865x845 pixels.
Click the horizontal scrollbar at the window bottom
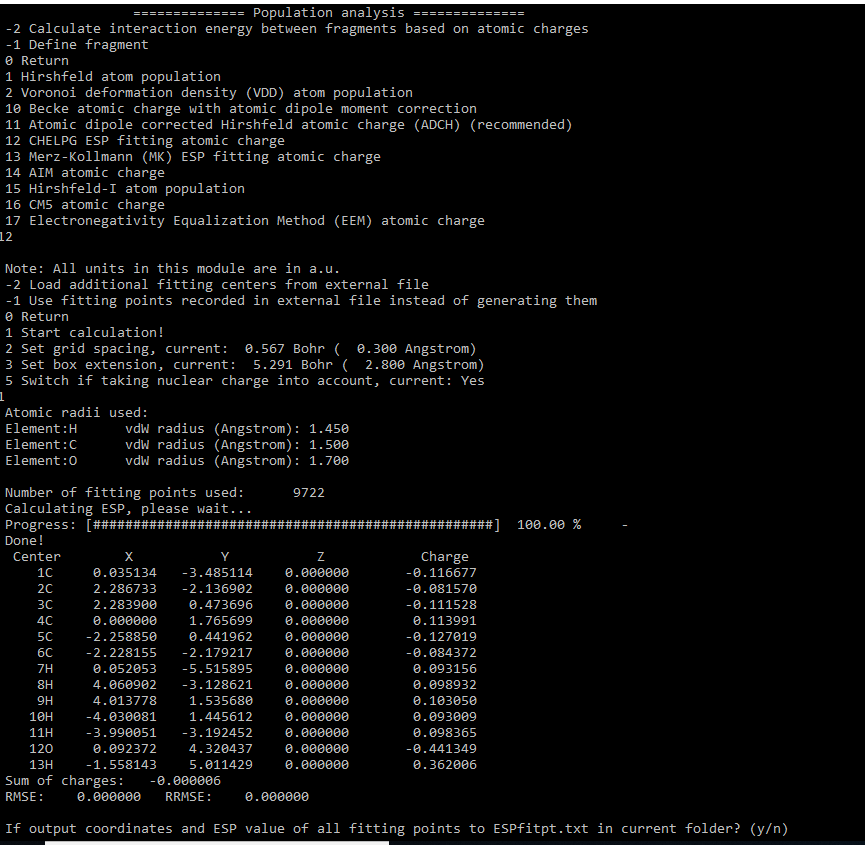[x=217, y=843]
